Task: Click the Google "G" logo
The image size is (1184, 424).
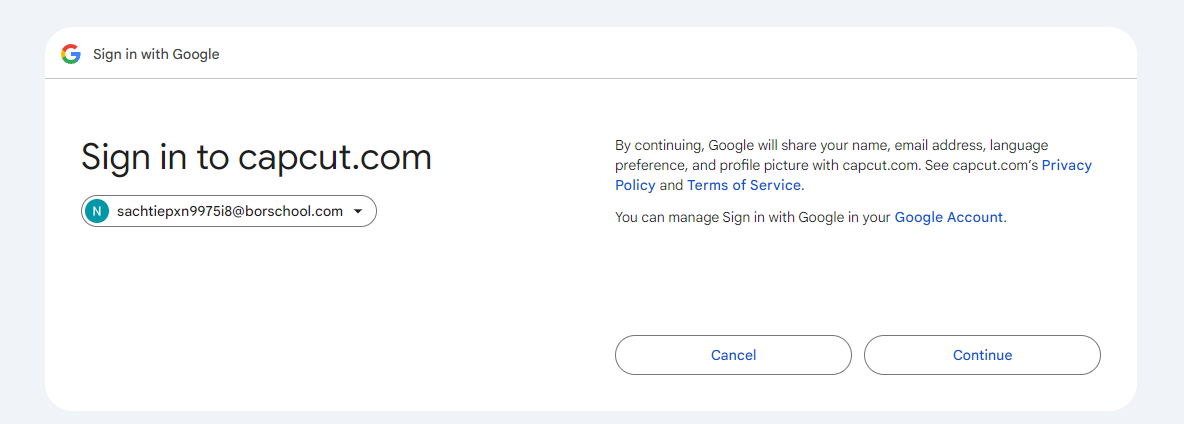Action: point(70,54)
